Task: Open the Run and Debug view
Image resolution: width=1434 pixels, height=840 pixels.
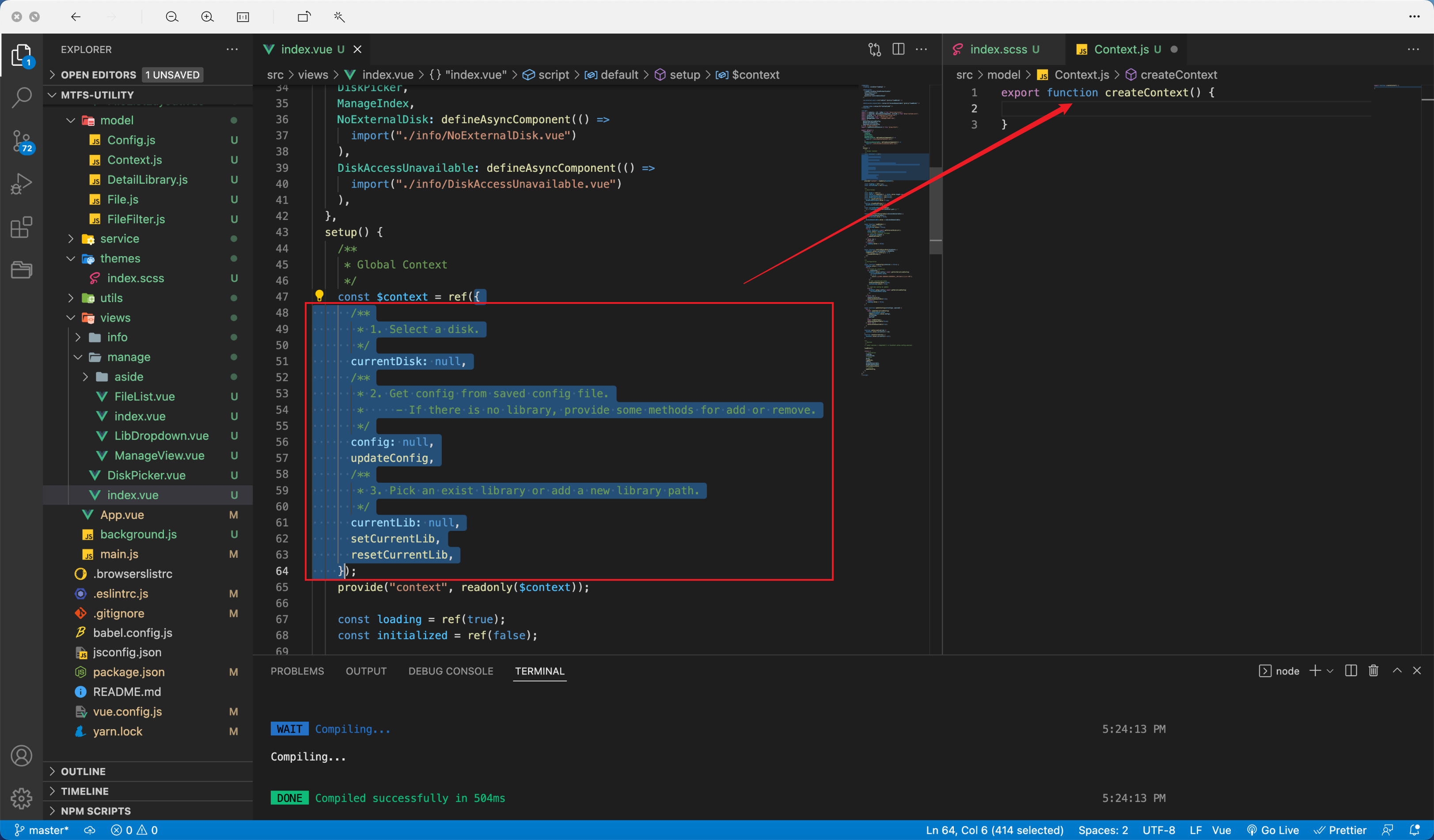Action: pyautogui.click(x=22, y=184)
